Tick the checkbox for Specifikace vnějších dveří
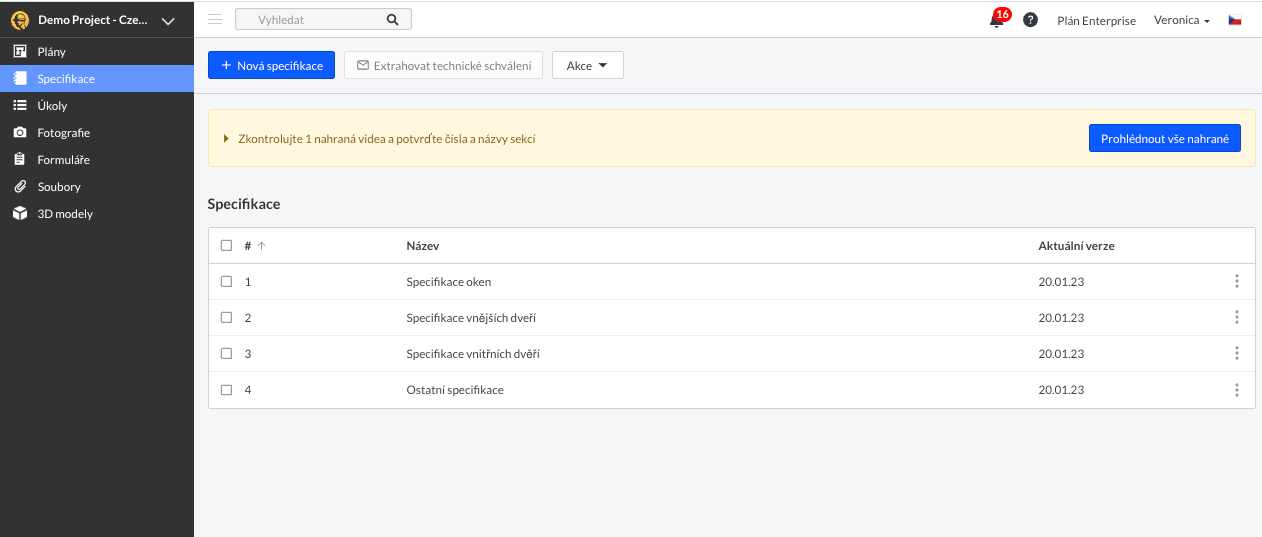This screenshot has height=537, width=1262. coord(226,318)
